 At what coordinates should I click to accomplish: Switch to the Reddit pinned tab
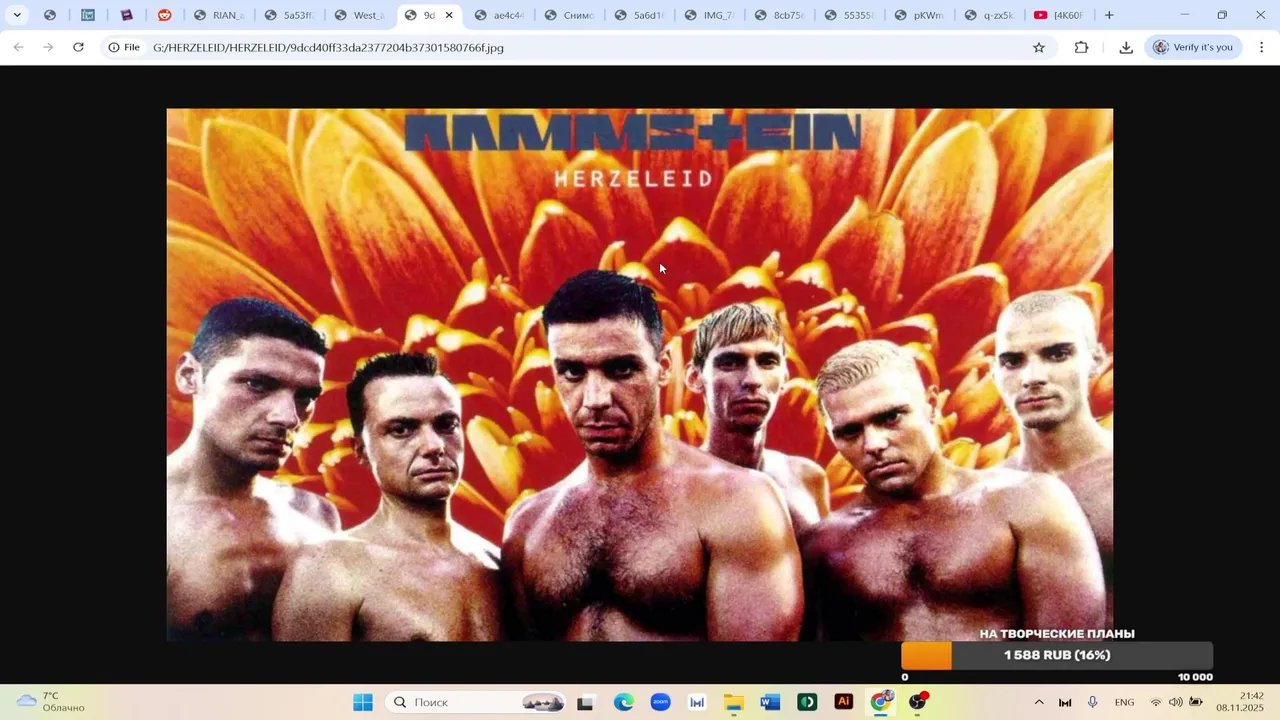[x=165, y=15]
